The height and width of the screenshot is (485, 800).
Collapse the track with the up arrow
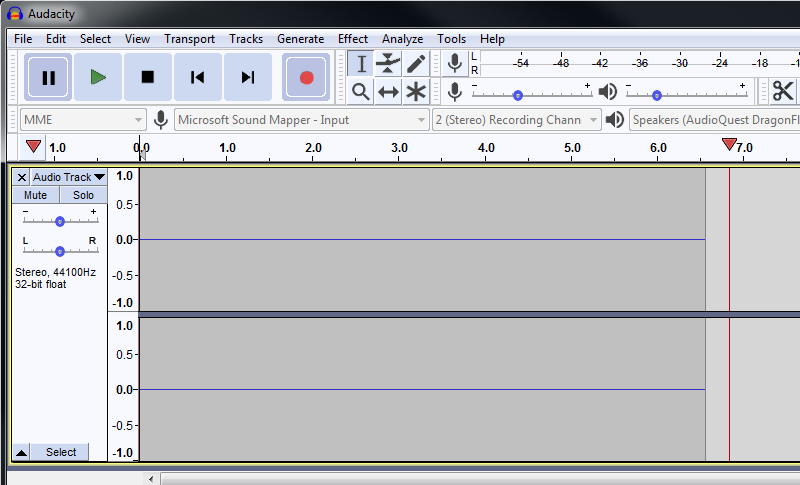coord(21,452)
